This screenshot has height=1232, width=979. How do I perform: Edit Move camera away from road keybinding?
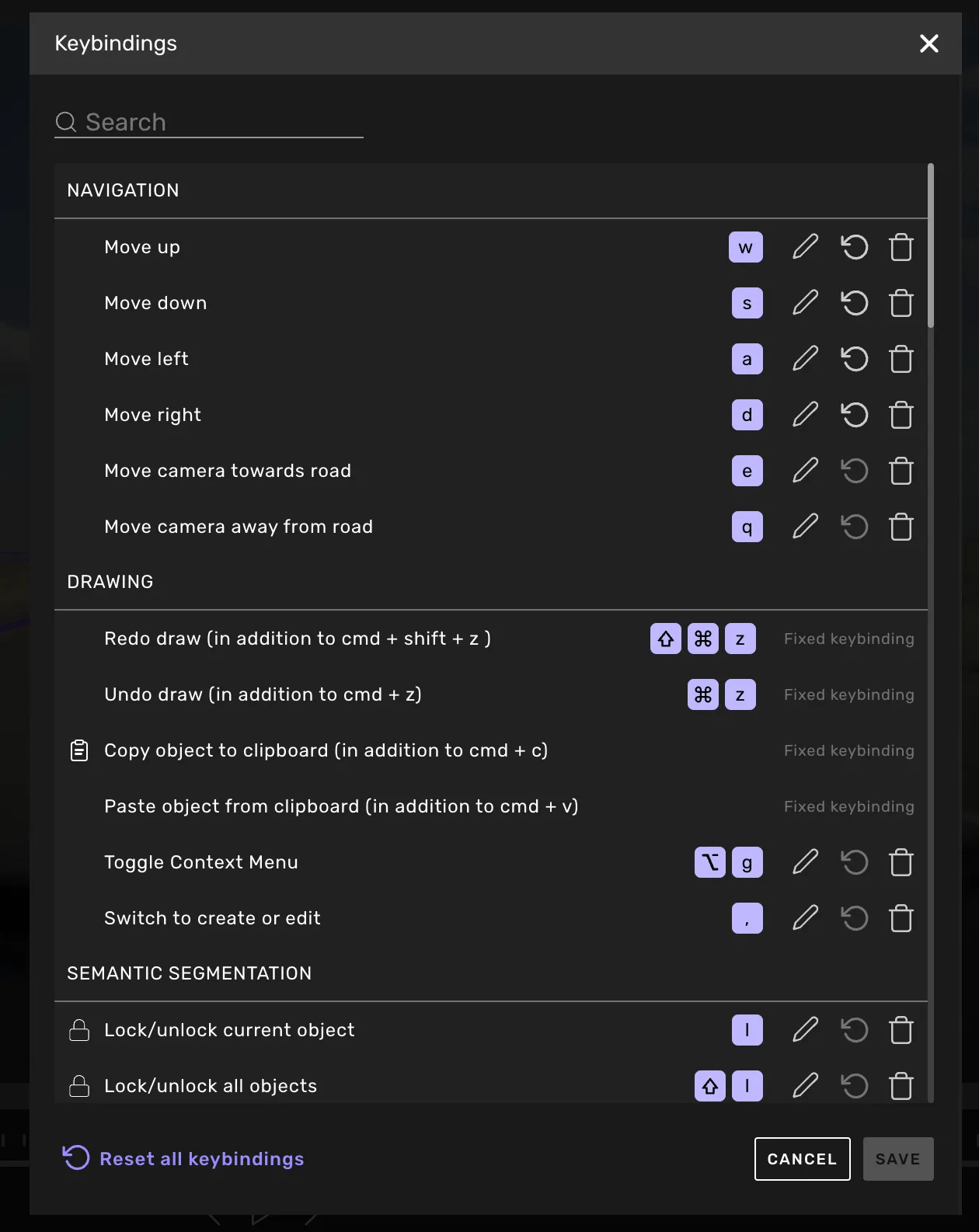806,527
